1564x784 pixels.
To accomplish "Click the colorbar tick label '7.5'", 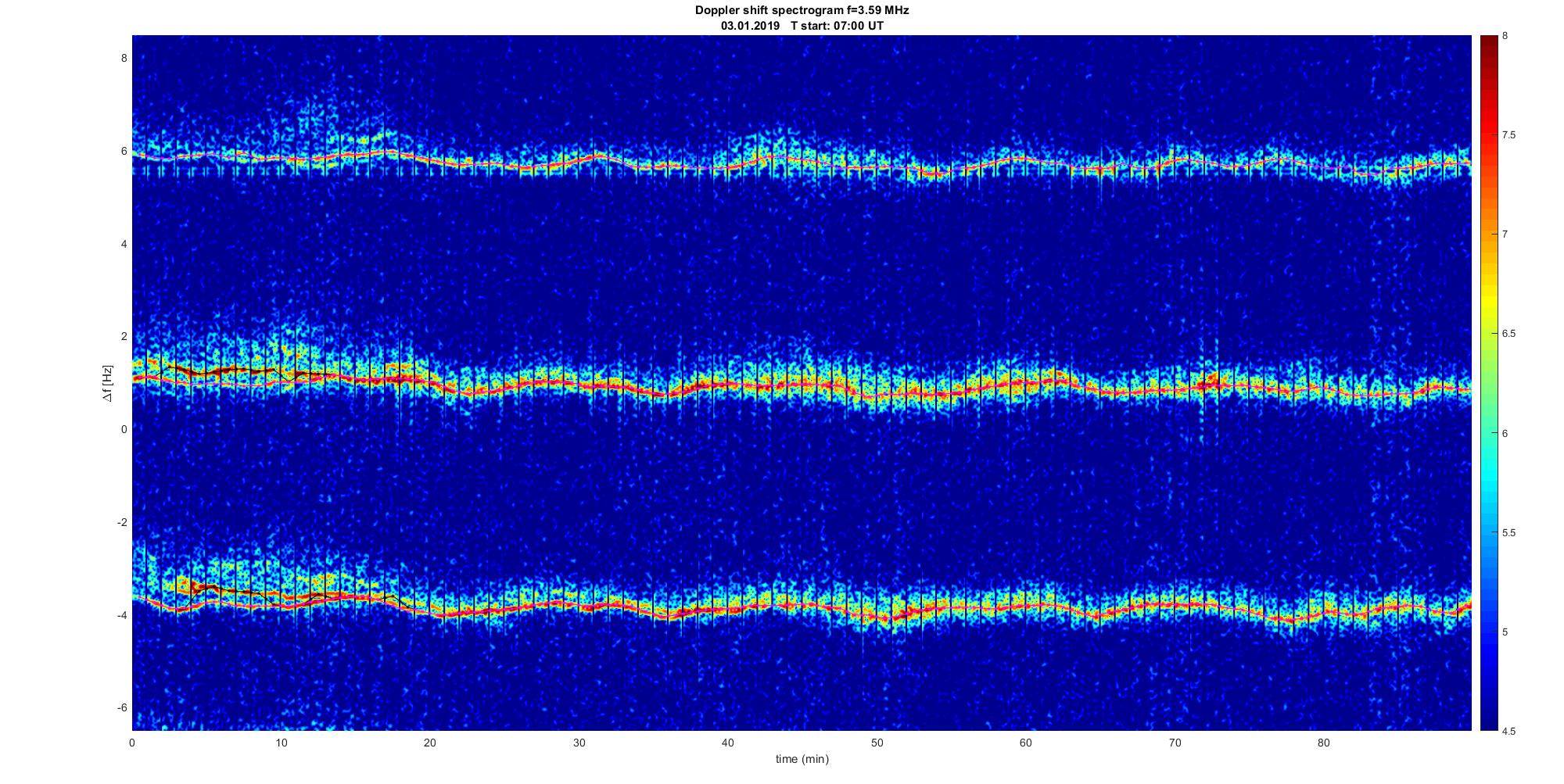I will (1508, 135).
